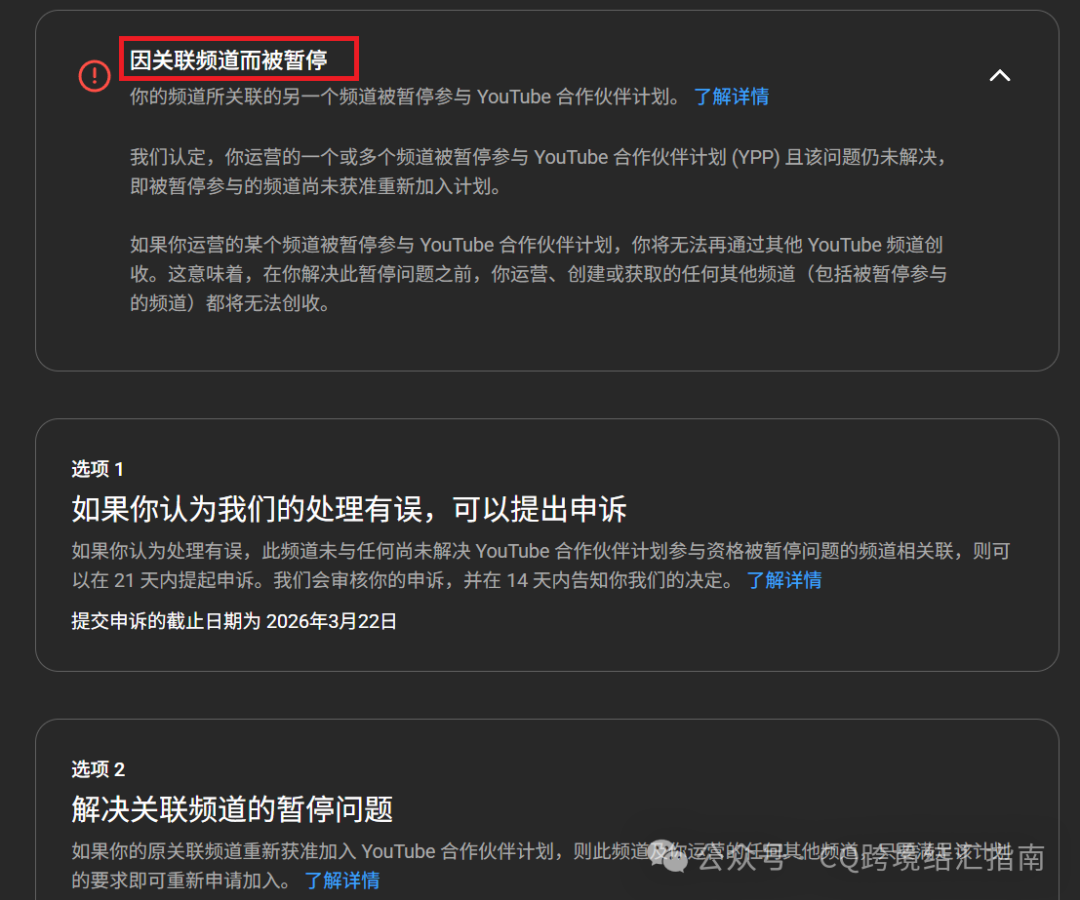This screenshot has height=900, width=1080.
Task: Click paragraph starting 如果你的原关联频道重新获准加入
Action: [541, 866]
